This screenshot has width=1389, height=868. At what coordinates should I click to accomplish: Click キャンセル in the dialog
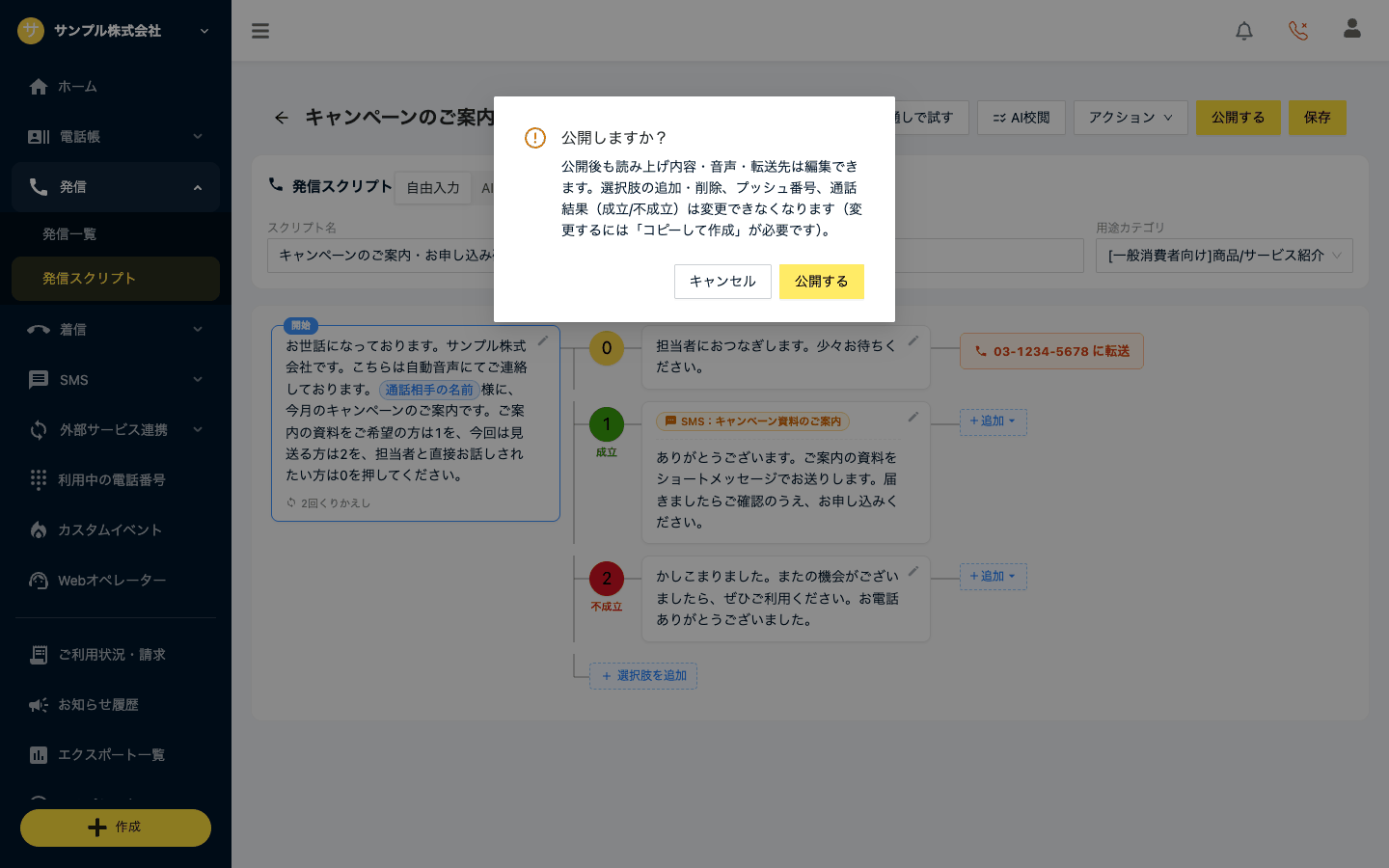point(722,282)
